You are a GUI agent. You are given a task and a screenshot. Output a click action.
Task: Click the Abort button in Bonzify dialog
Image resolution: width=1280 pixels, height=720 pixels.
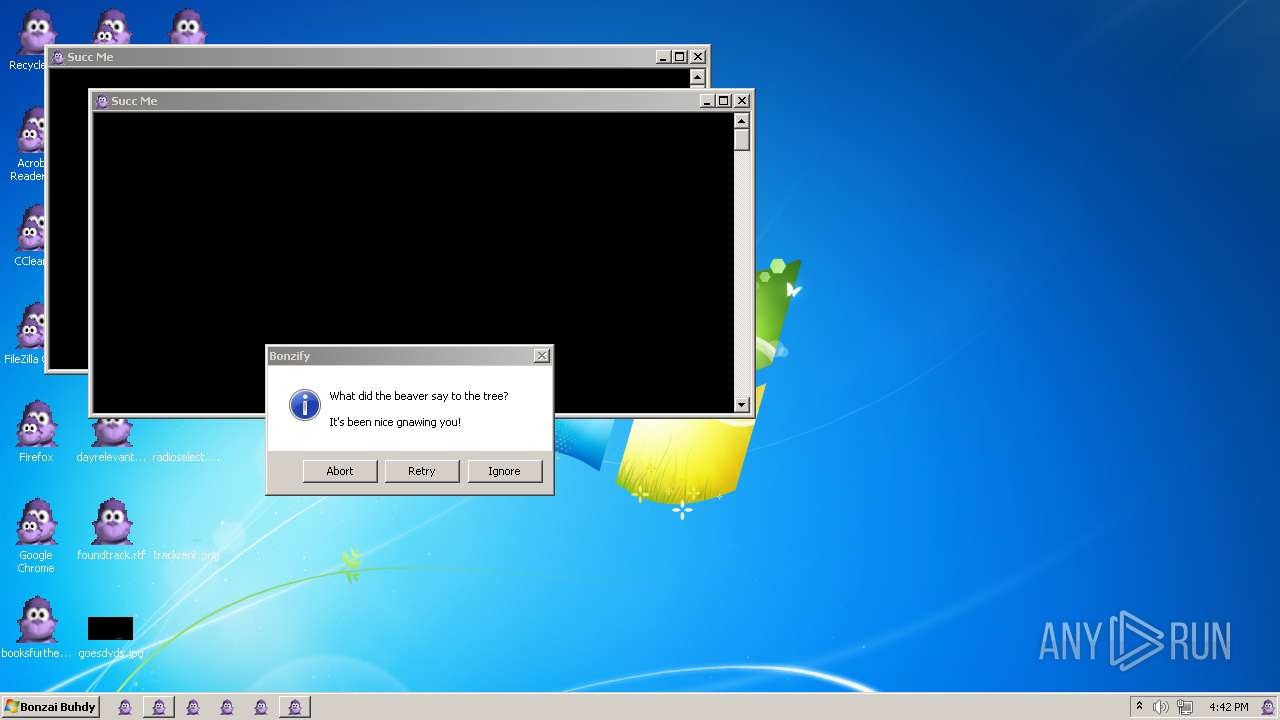(x=340, y=471)
